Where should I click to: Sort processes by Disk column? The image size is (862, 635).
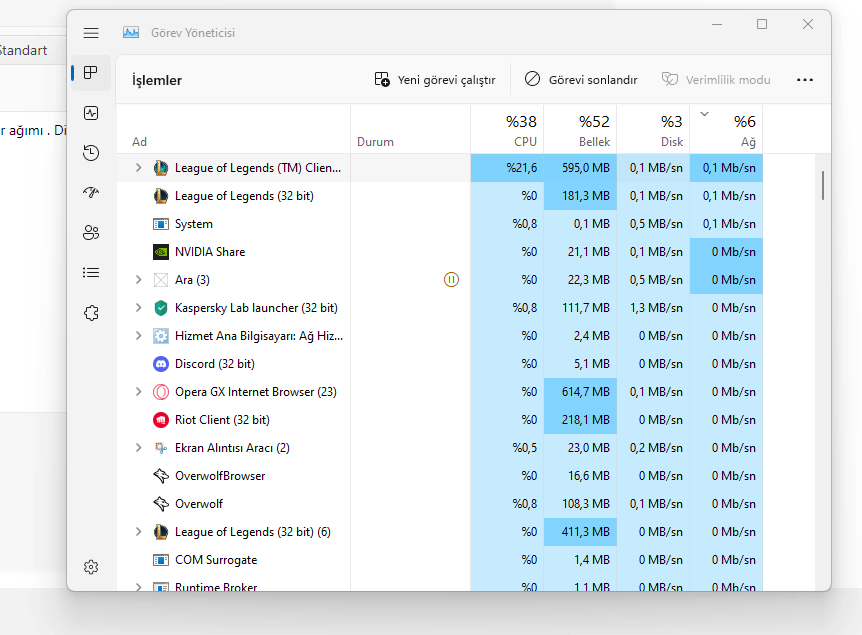click(653, 130)
